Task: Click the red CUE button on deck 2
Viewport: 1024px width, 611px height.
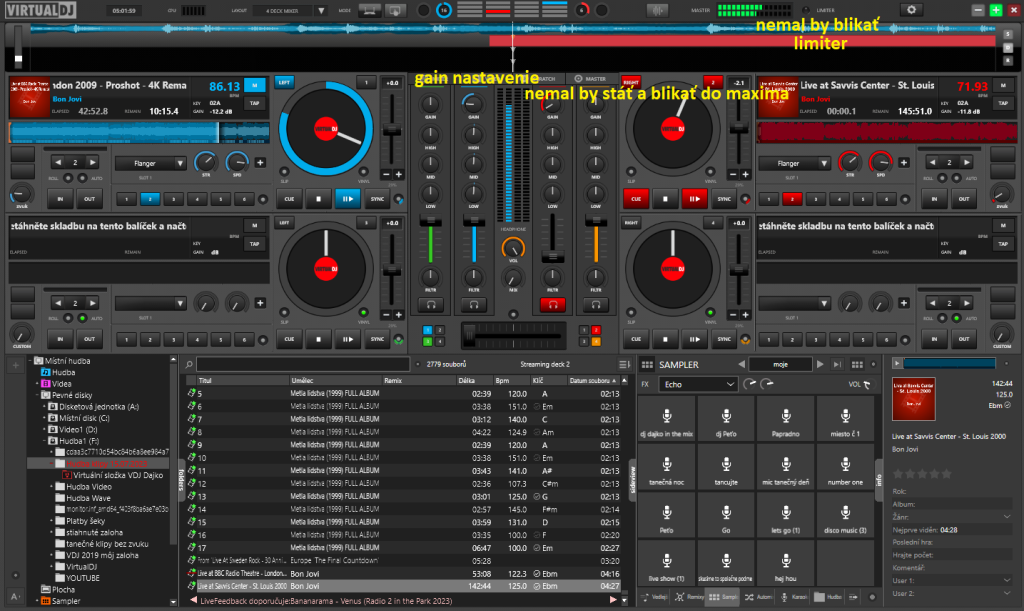Action: [637, 199]
